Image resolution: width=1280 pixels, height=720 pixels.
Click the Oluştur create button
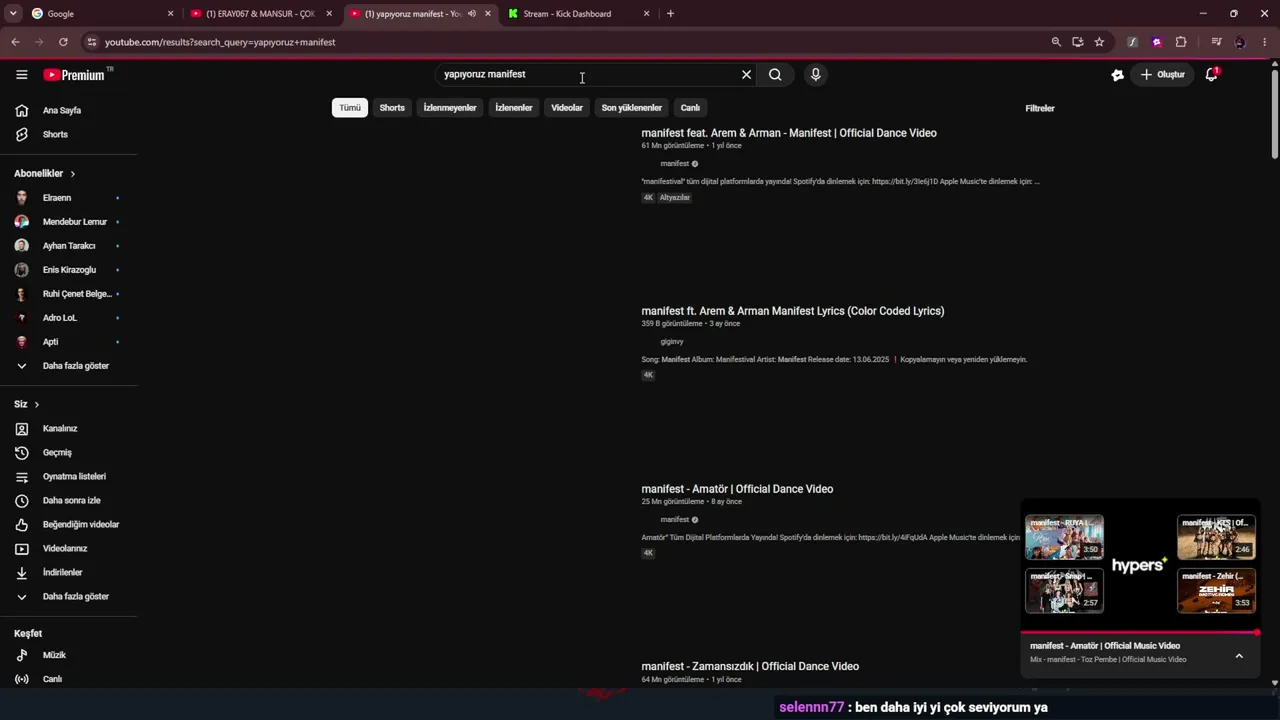pos(1162,75)
